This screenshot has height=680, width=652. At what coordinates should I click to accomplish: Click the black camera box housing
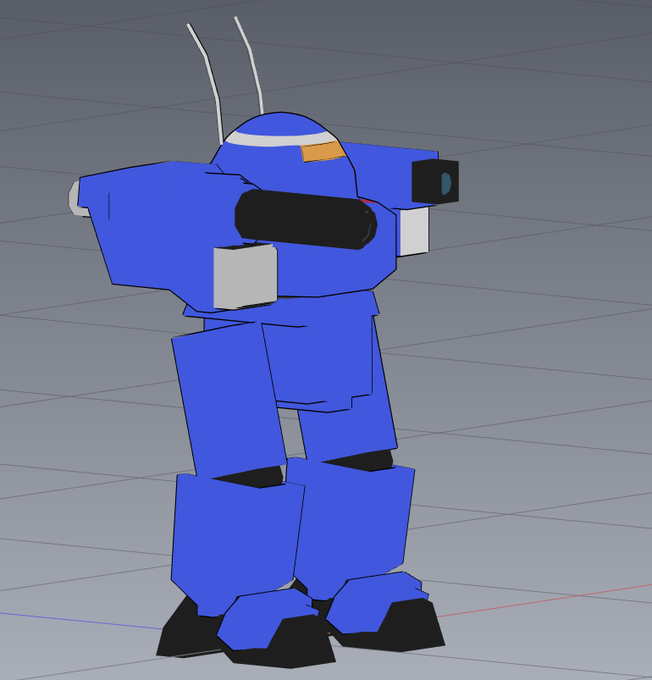click(435, 181)
